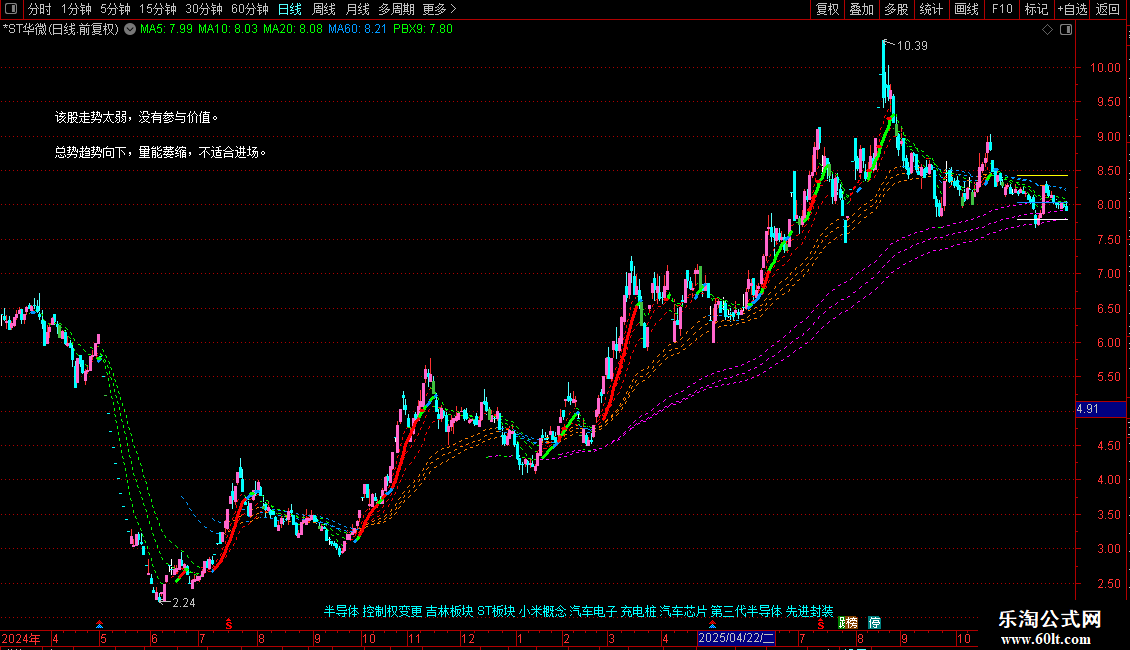Open the 充电桩 concept link

click(638, 611)
